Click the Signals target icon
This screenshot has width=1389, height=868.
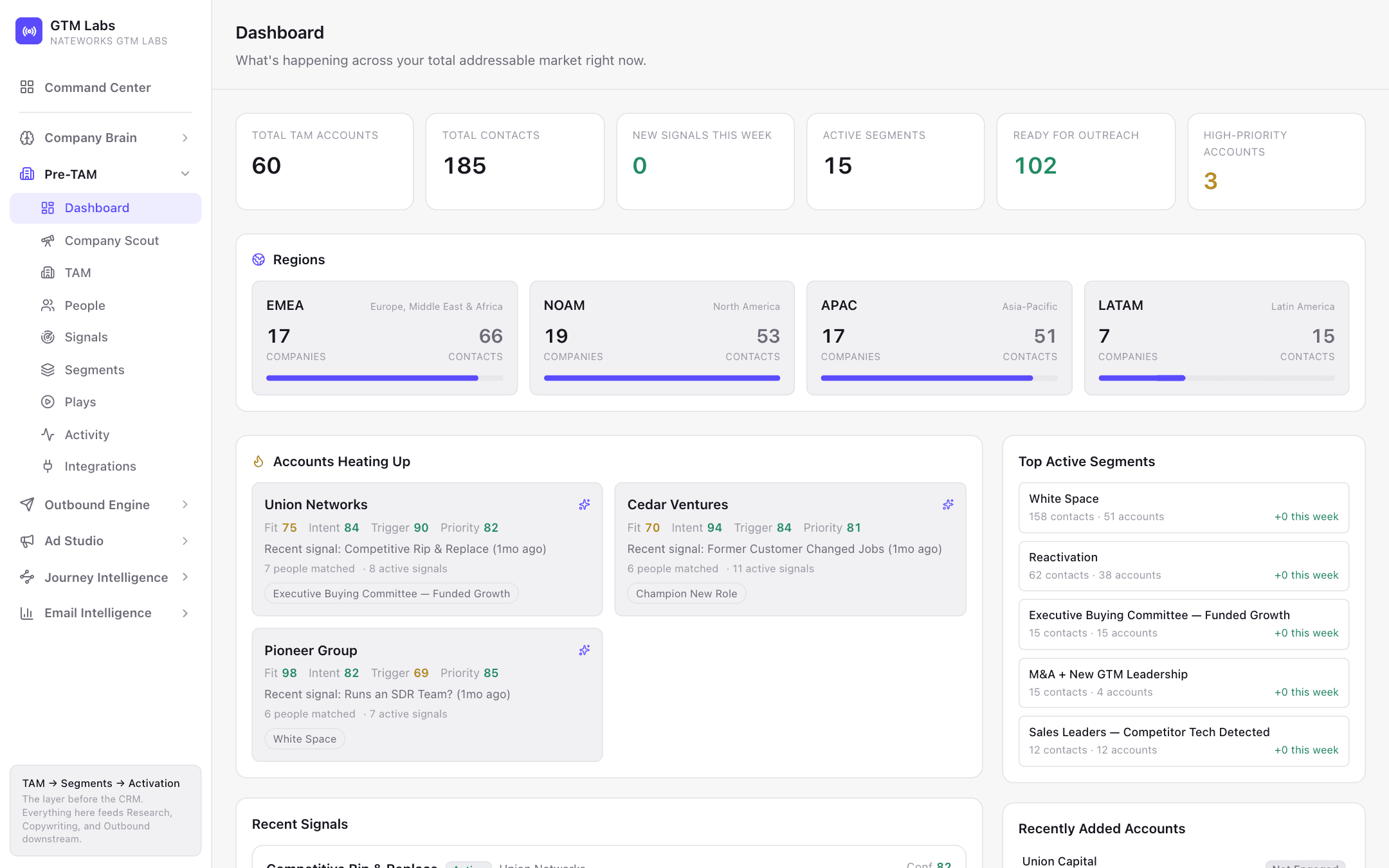(x=48, y=337)
